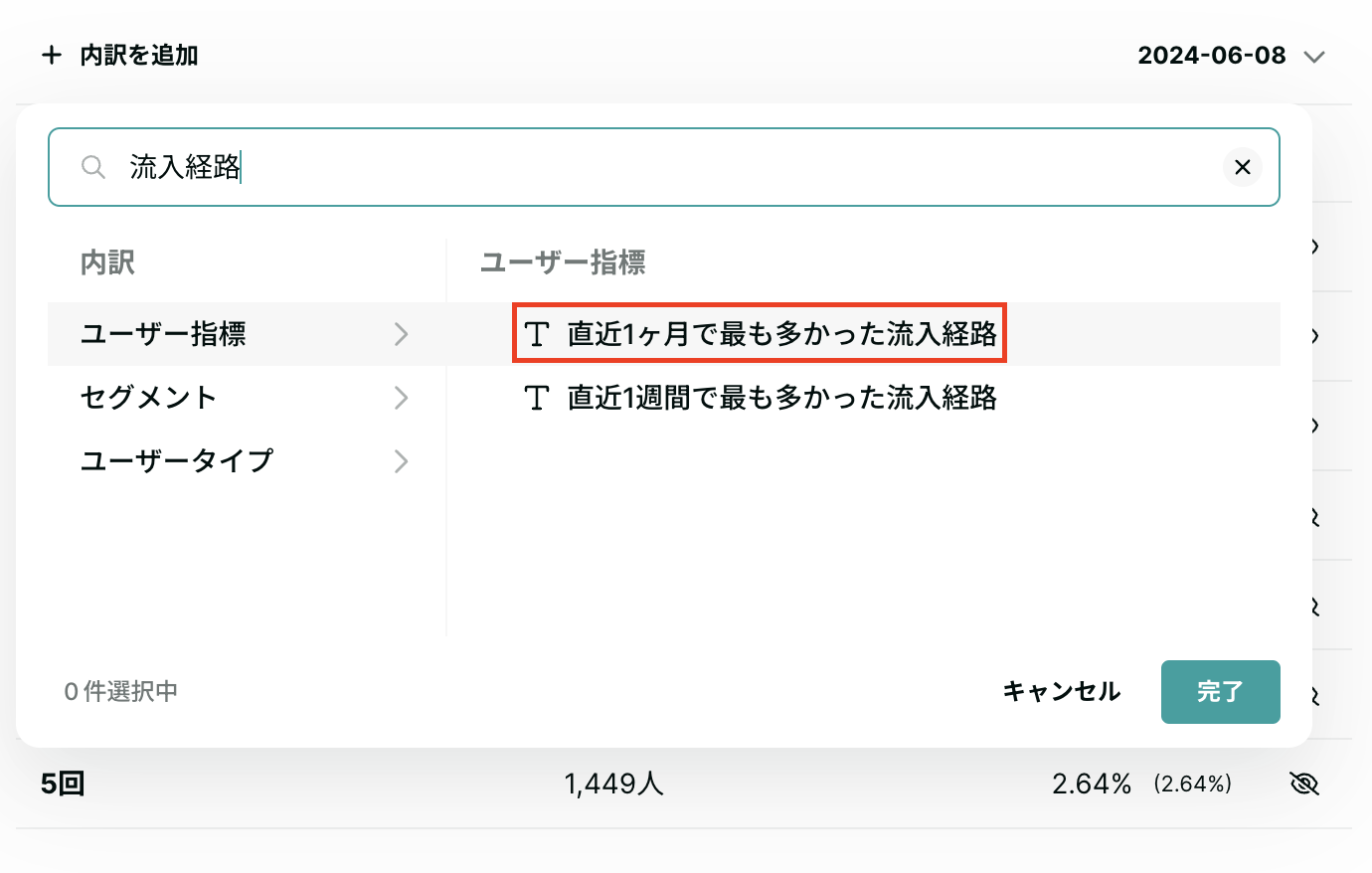
Task: Expand the ユーザータイプ chevron arrow
Action: point(401,461)
